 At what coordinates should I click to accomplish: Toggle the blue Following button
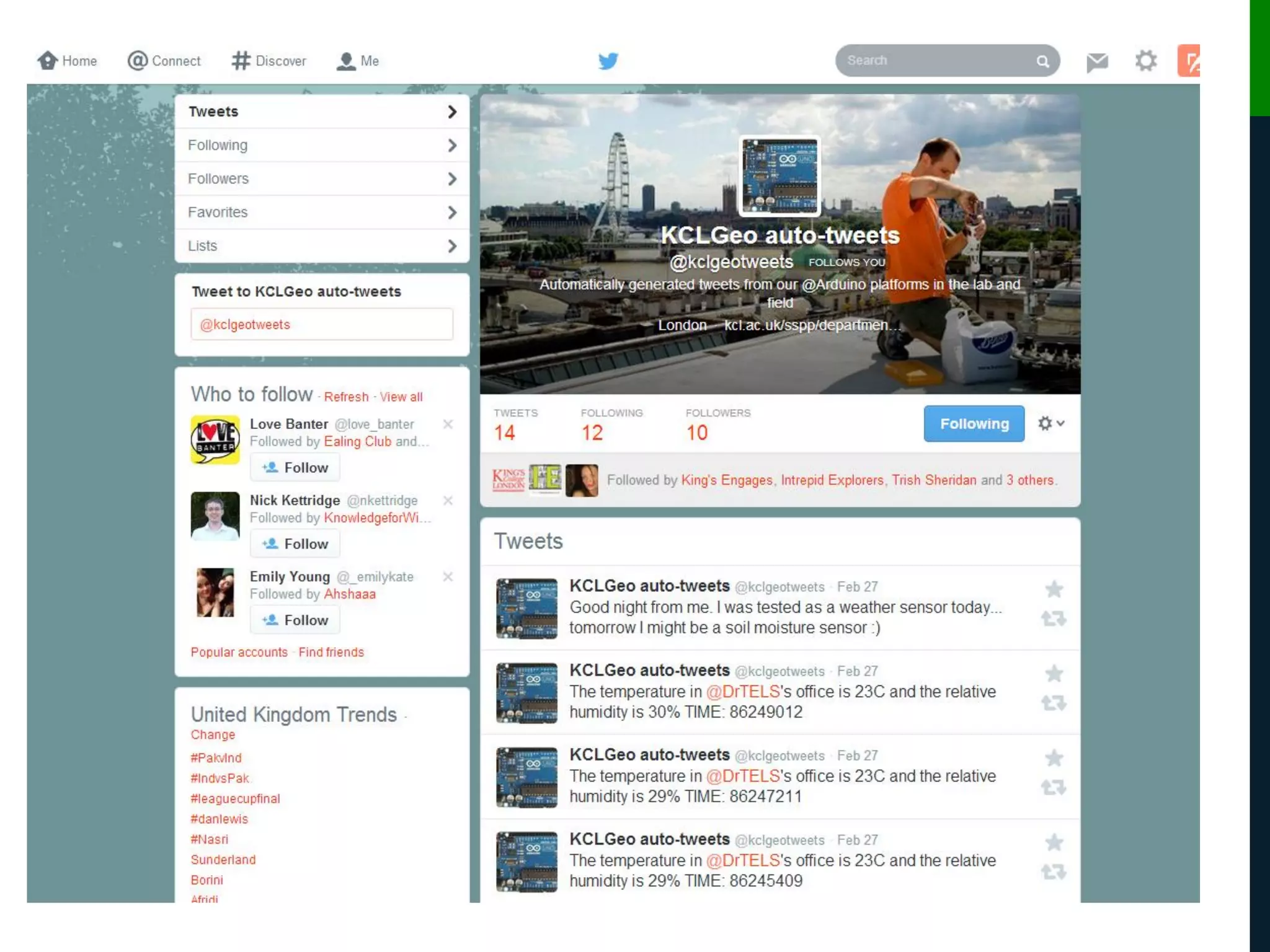(974, 424)
